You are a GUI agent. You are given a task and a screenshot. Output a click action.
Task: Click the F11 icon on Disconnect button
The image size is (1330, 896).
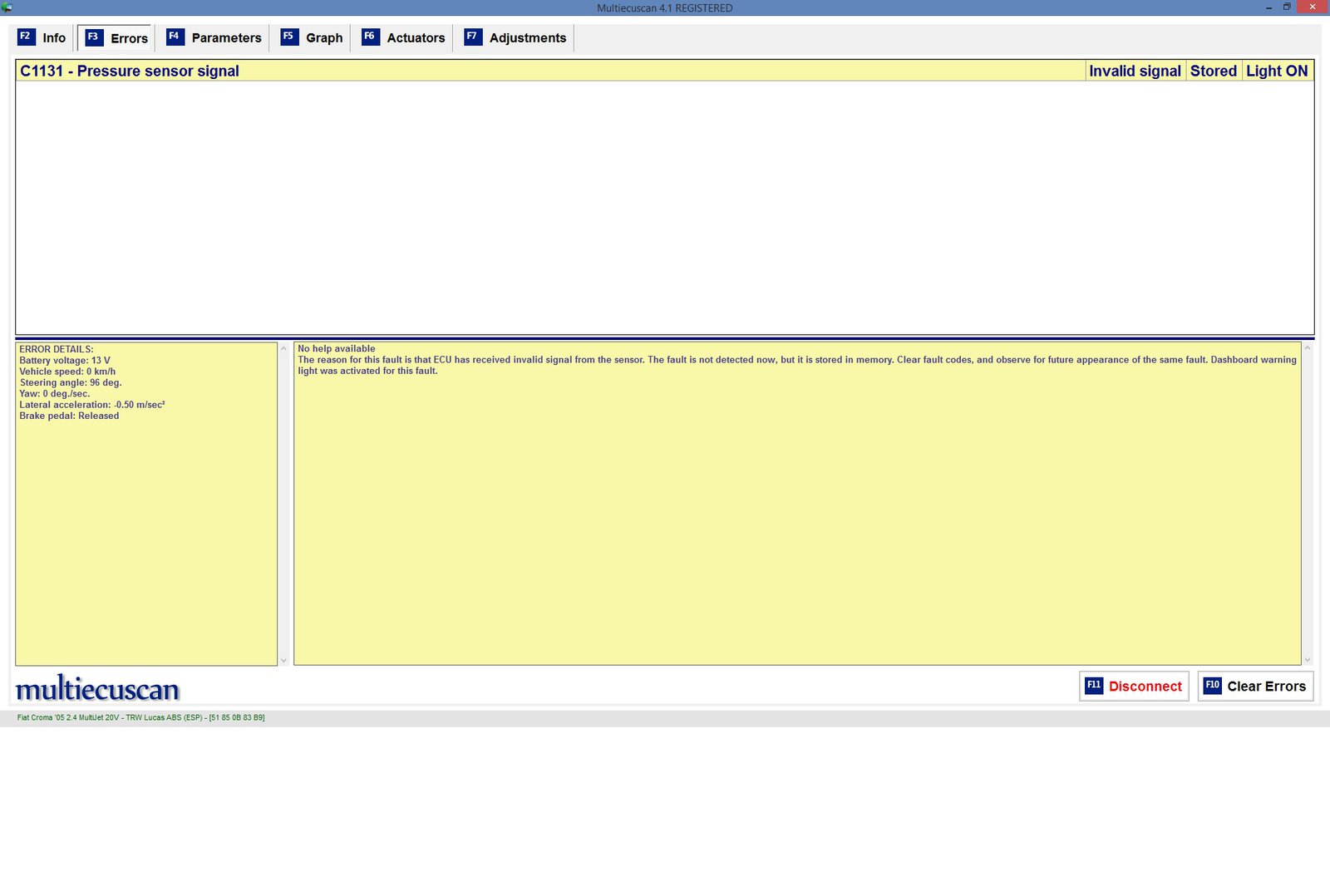point(1094,686)
